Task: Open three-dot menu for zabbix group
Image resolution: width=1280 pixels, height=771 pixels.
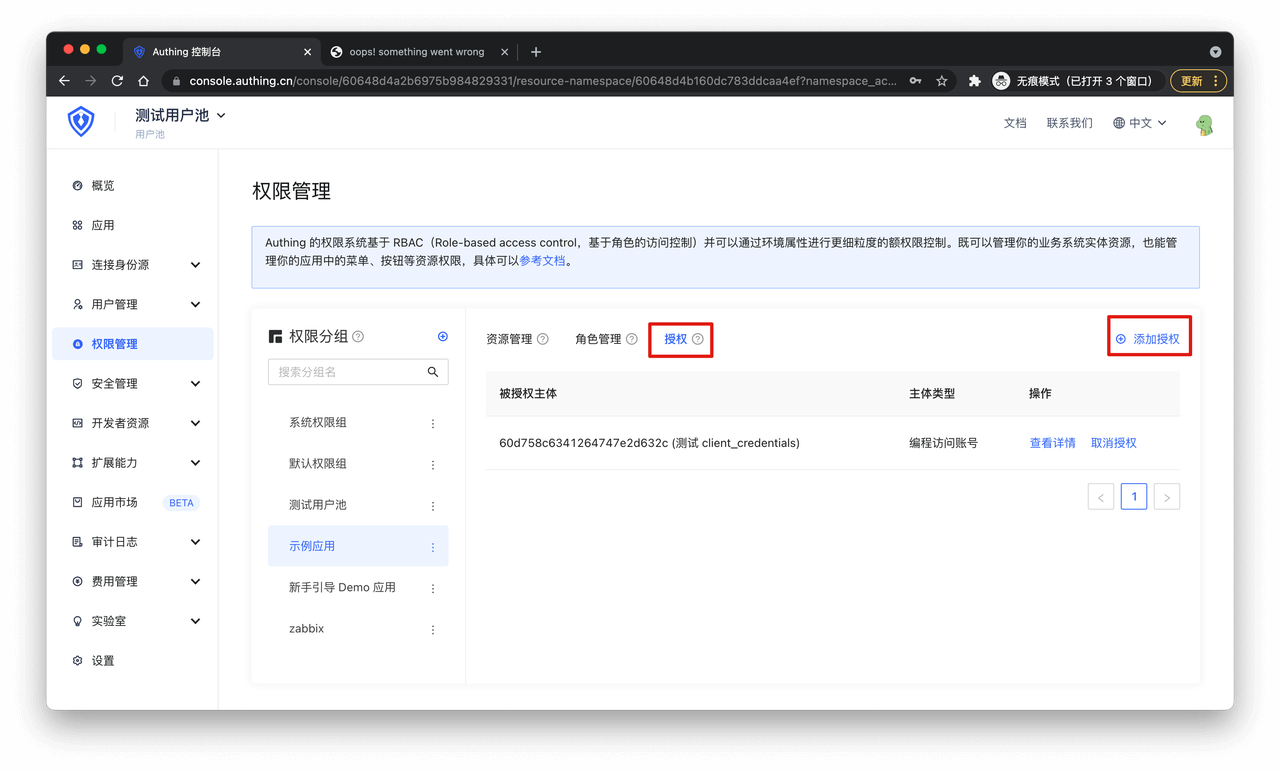Action: pyautogui.click(x=433, y=630)
